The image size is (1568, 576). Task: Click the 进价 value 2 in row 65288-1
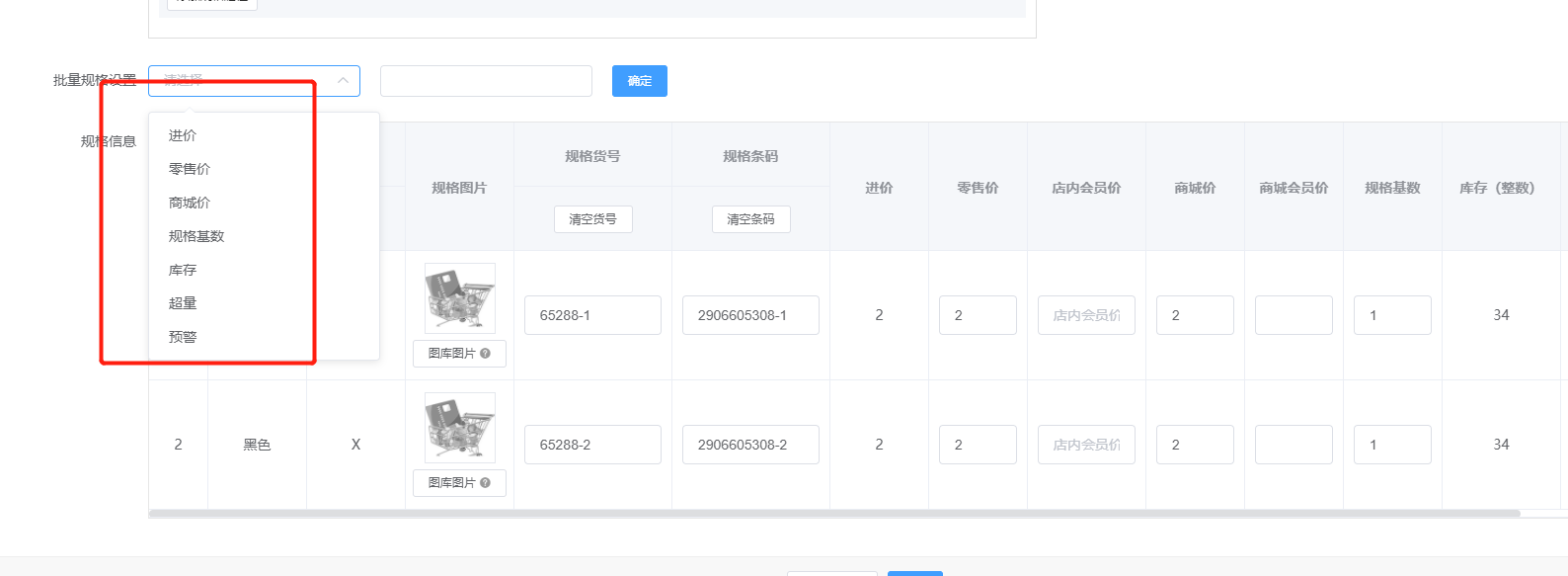[x=879, y=315]
